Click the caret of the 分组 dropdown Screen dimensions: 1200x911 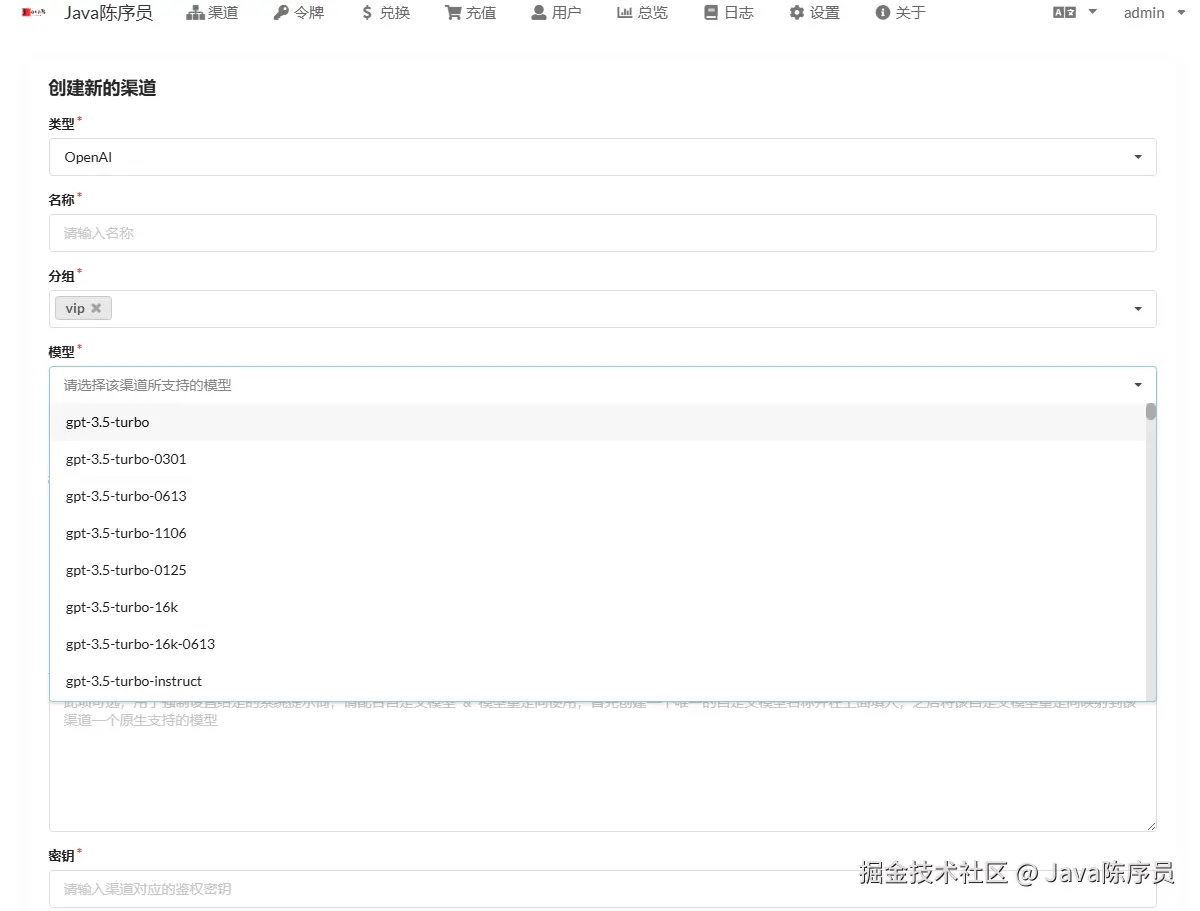(1138, 309)
